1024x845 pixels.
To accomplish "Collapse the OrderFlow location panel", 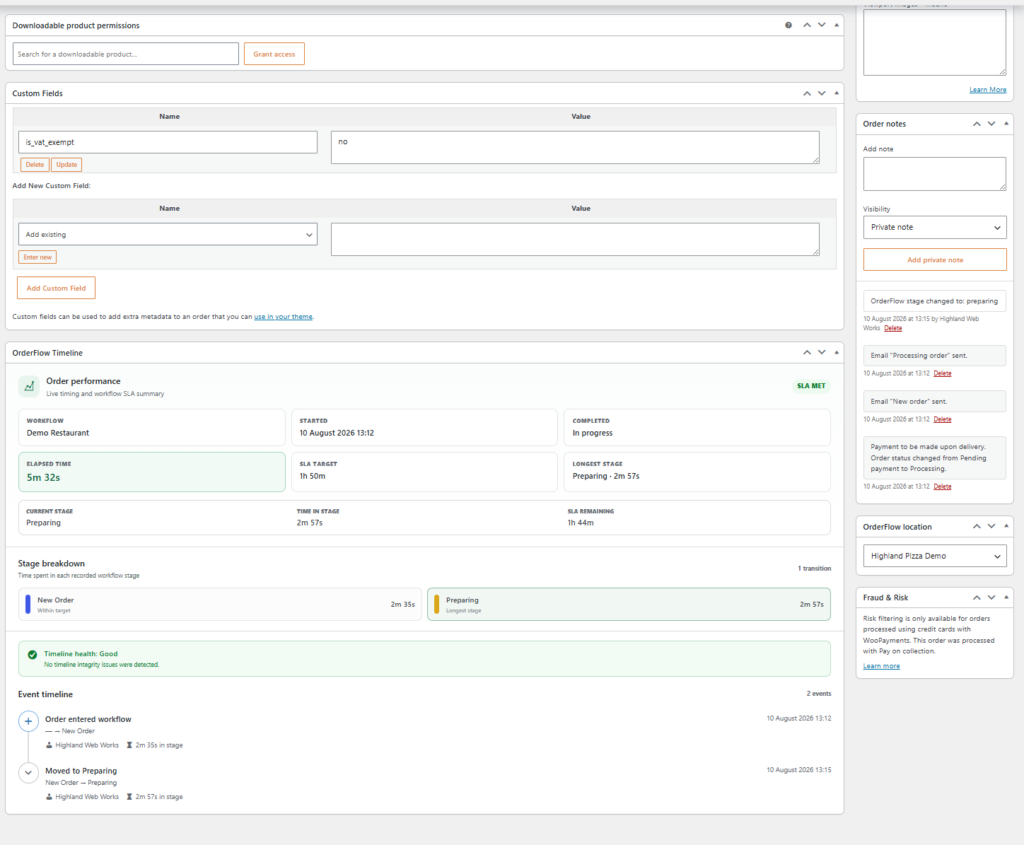I will [1006, 526].
